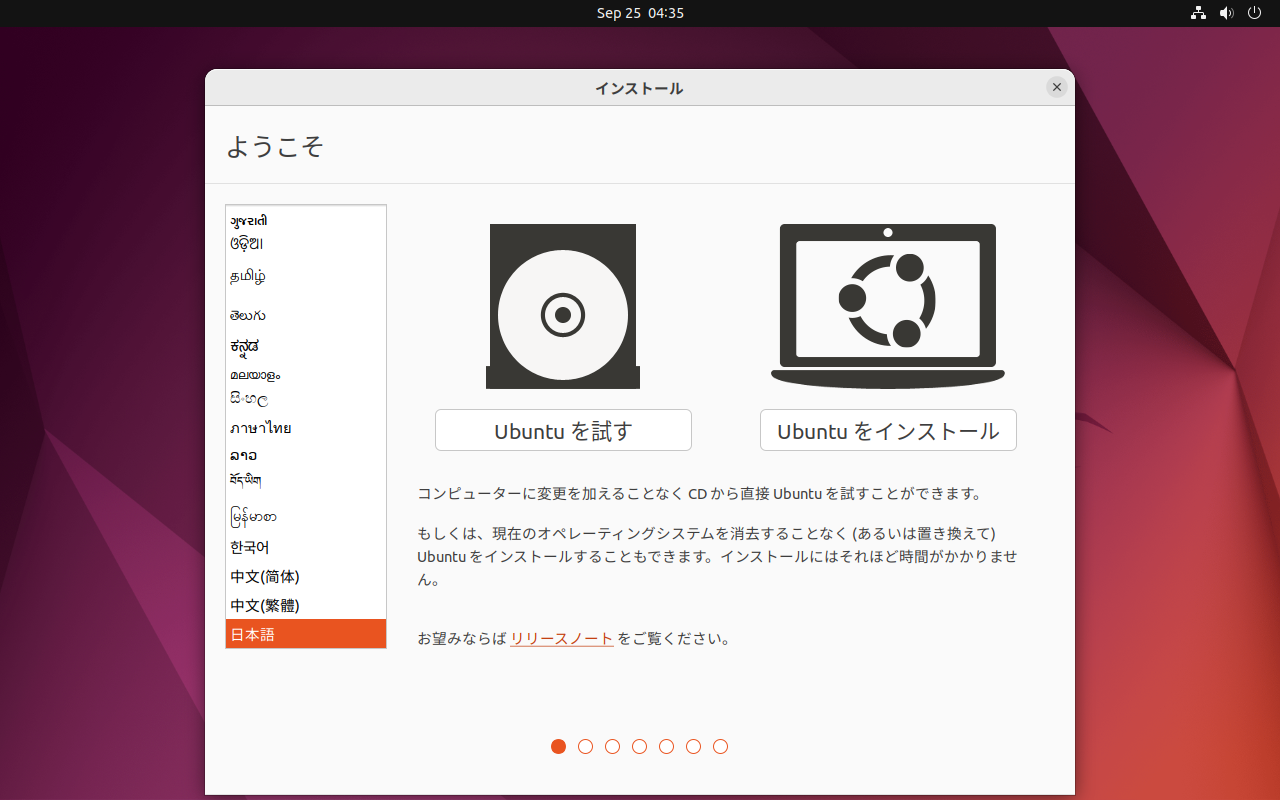This screenshot has width=1280, height=800.
Task: Select ภาษาไทย language entry
Action: click(x=305, y=428)
